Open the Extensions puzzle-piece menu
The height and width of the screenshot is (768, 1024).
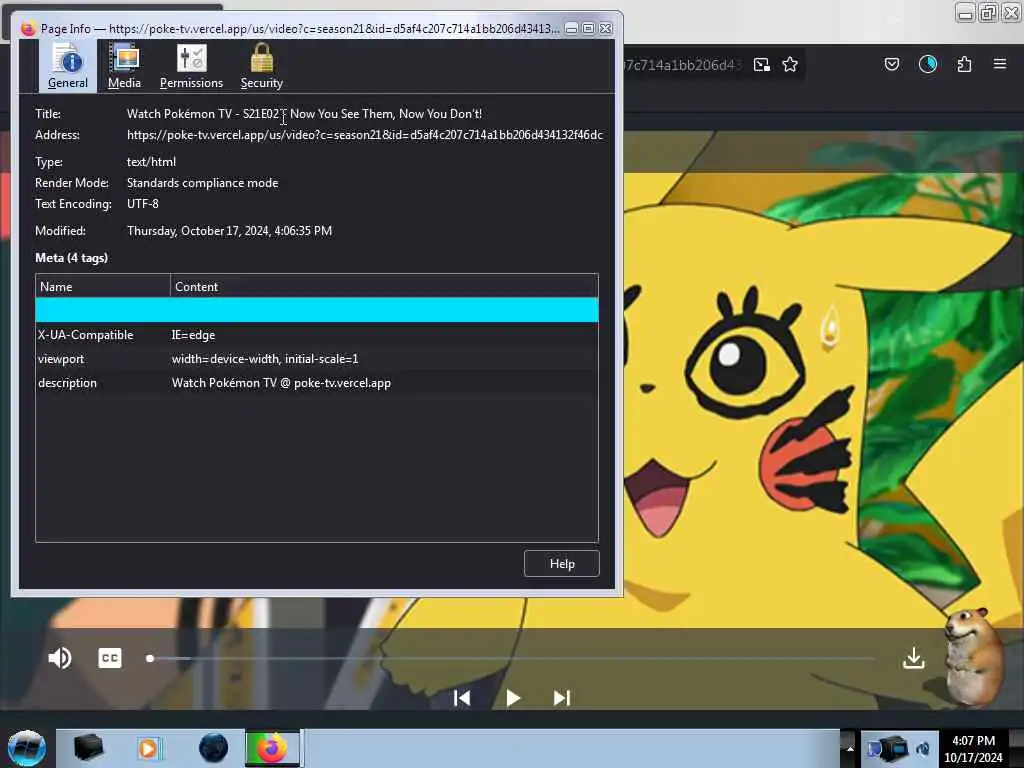(964, 64)
